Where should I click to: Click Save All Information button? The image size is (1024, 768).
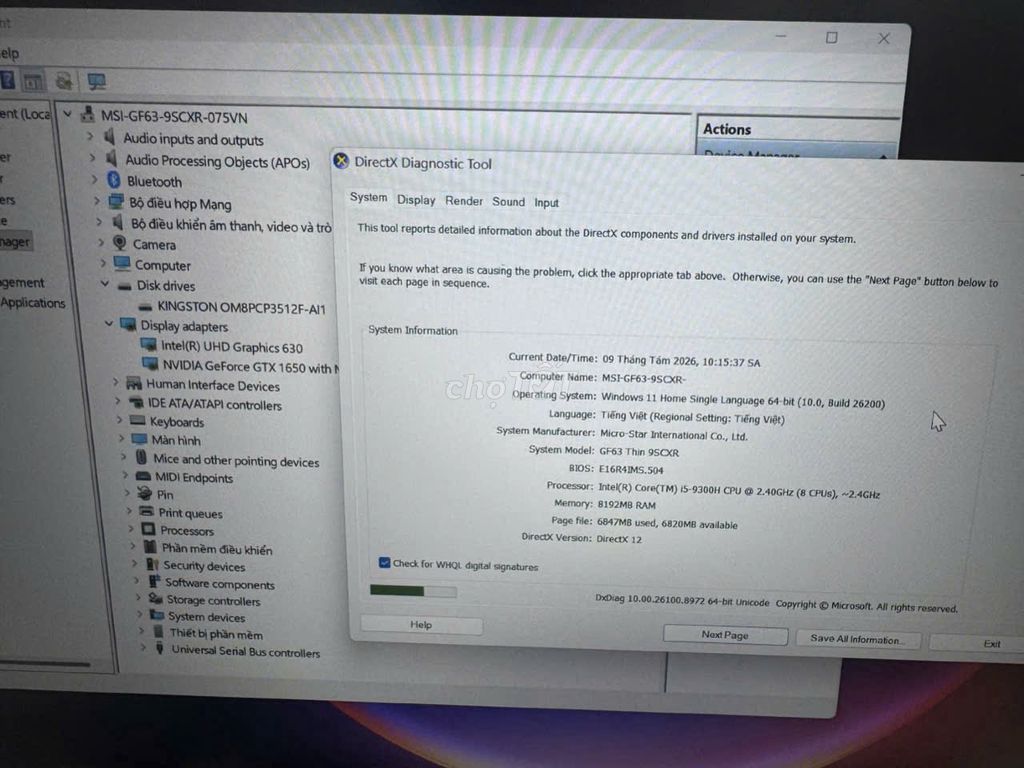tap(858, 639)
